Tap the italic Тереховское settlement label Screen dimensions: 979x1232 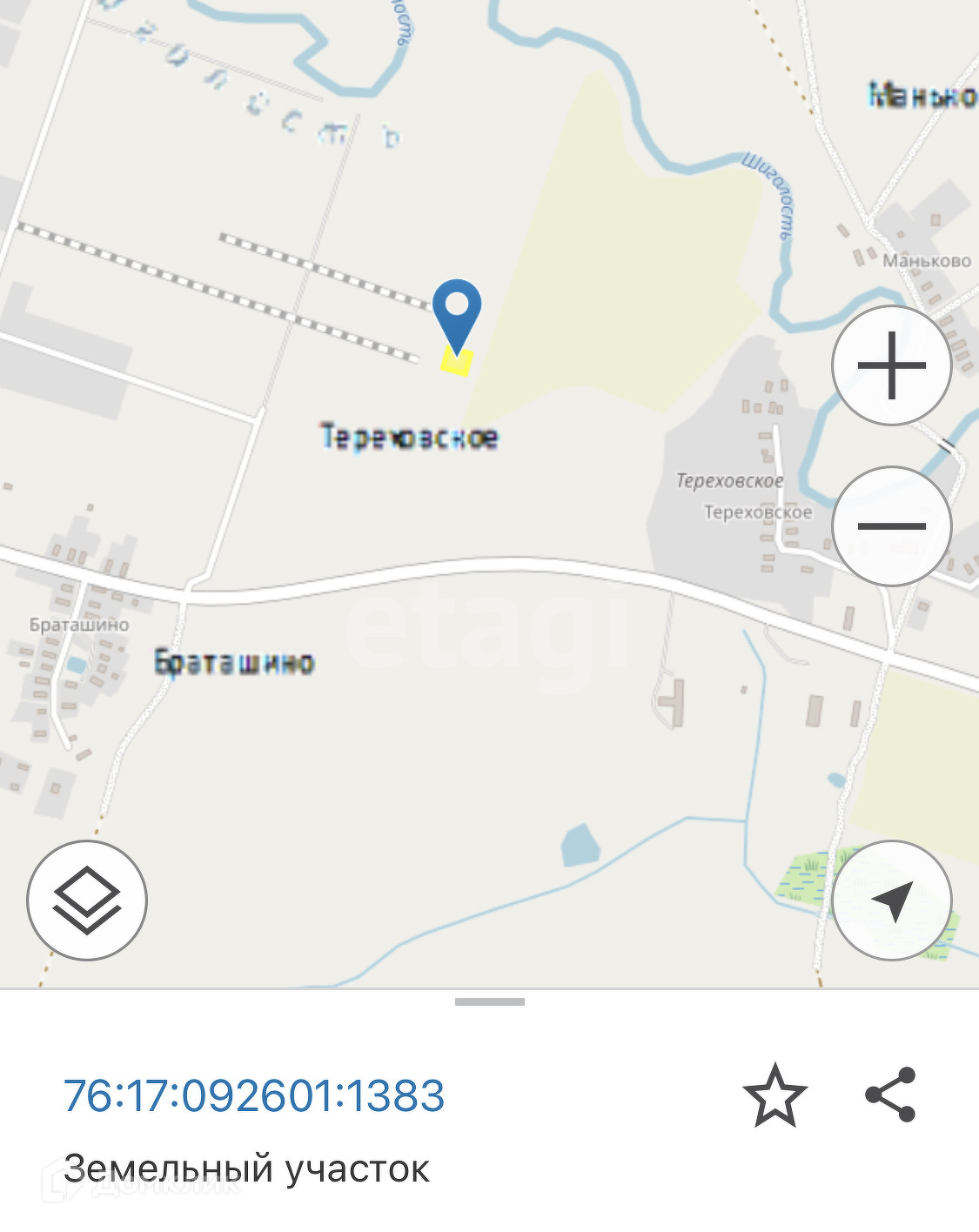coord(730,480)
